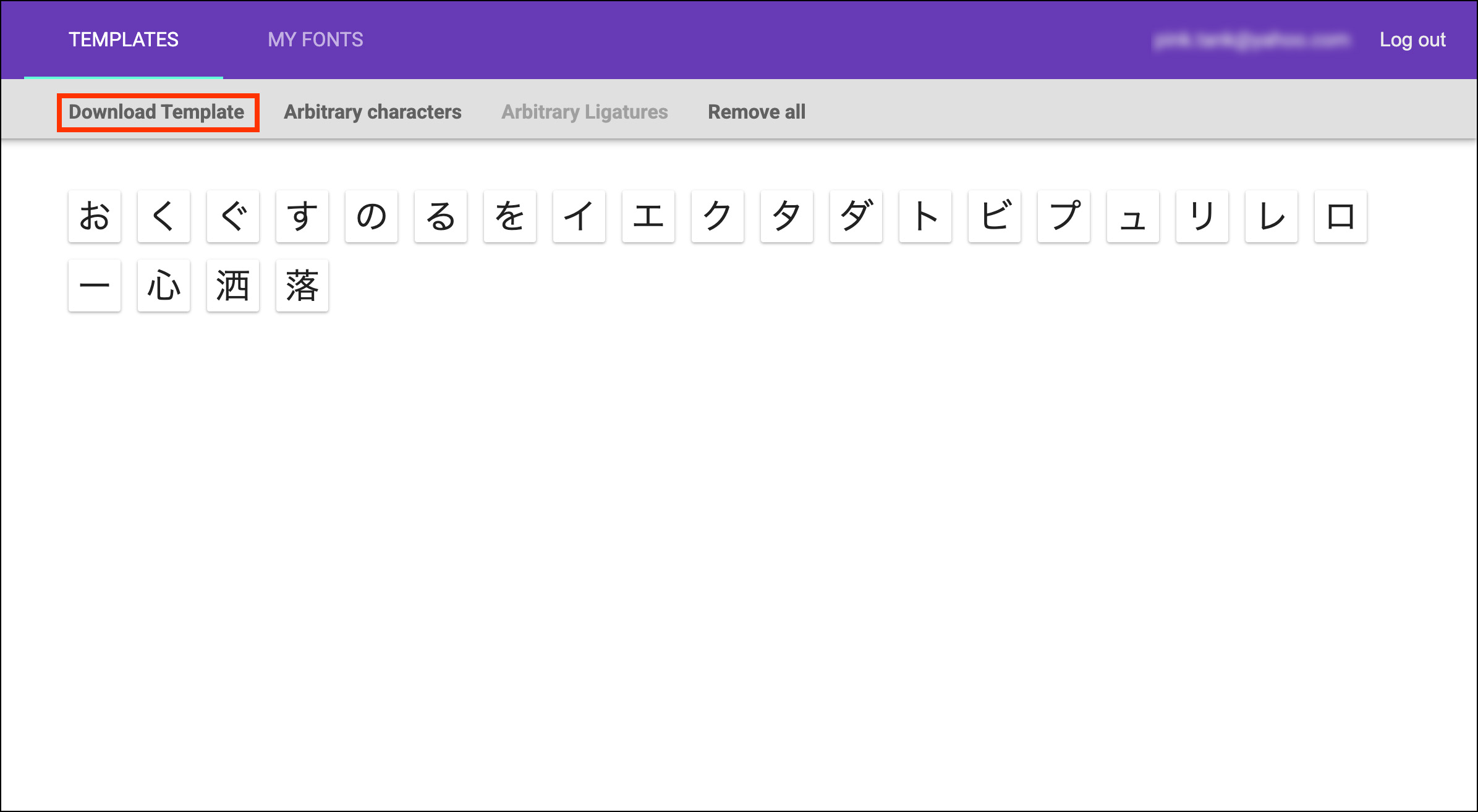
Task: Select the を character tile
Action: pyautogui.click(x=510, y=216)
